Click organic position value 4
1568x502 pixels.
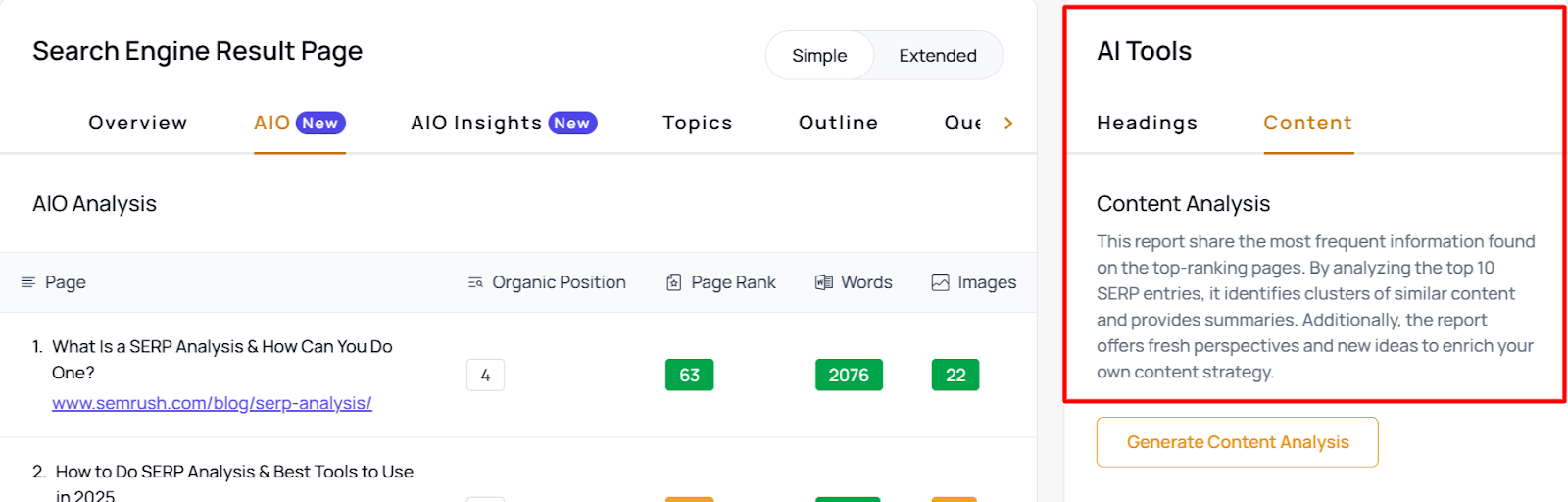(485, 375)
